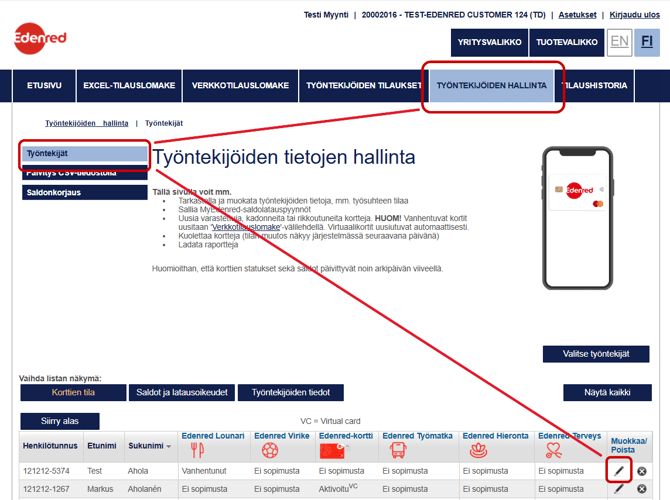Viewport: 670px width, 500px height.
Task: Click the Henkilötunnus column header
Action: tap(50, 446)
